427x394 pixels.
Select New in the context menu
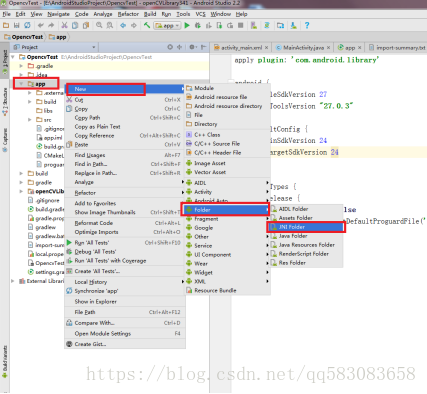(x=125, y=89)
